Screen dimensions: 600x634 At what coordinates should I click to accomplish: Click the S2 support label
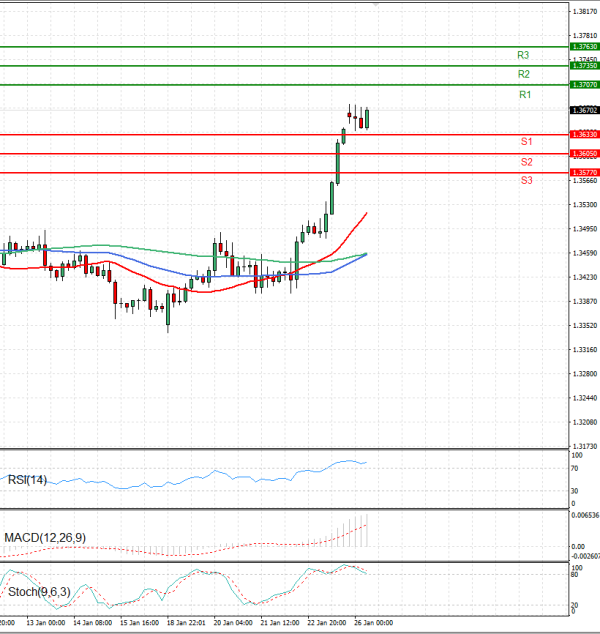click(x=526, y=161)
